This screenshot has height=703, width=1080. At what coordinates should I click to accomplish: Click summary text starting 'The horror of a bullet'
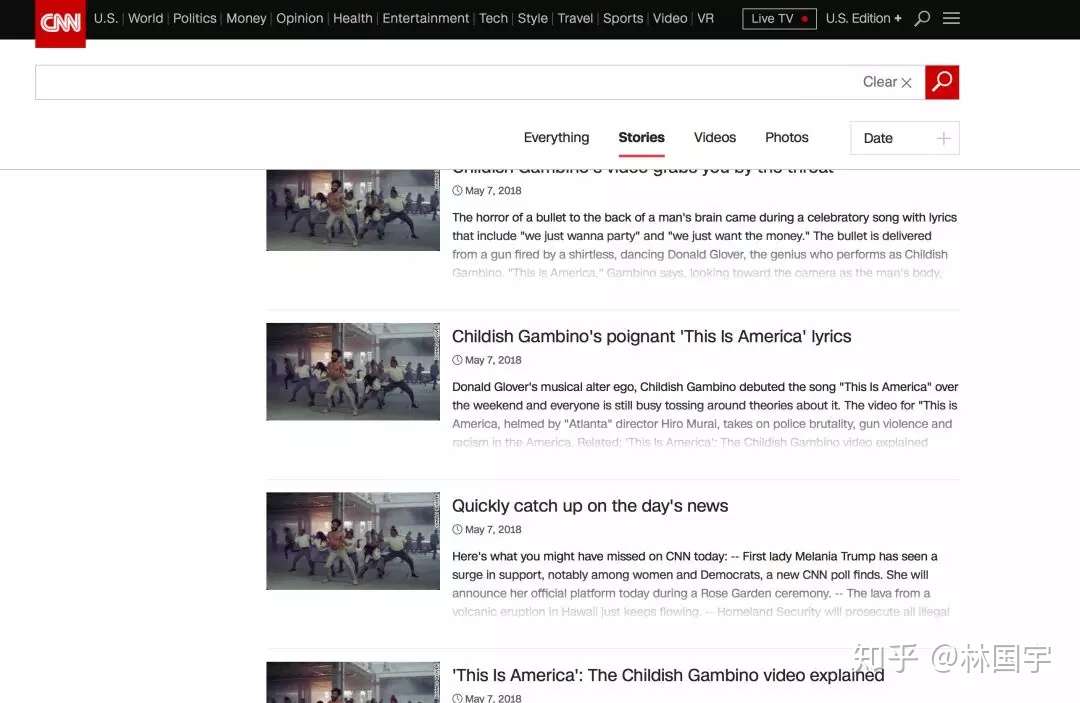click(x=704, y=245)
